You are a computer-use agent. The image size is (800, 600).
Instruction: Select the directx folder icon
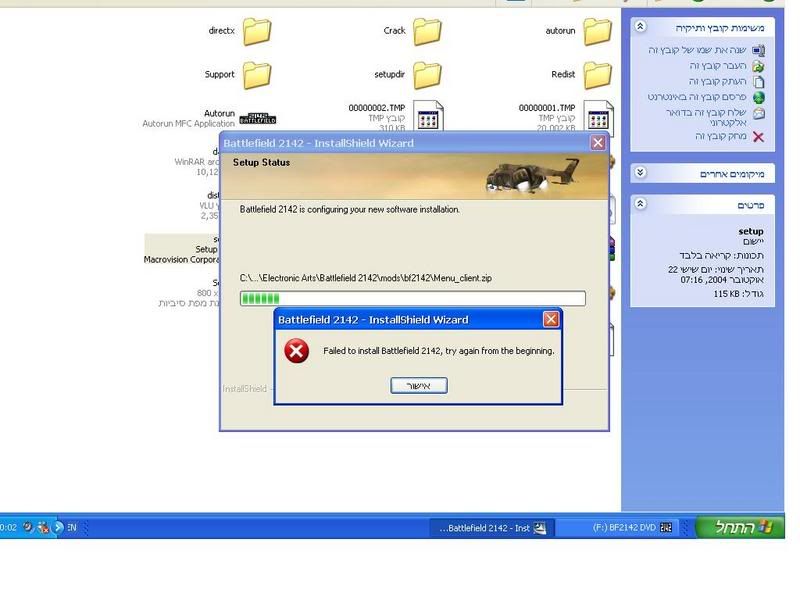(x=257, y=31)
